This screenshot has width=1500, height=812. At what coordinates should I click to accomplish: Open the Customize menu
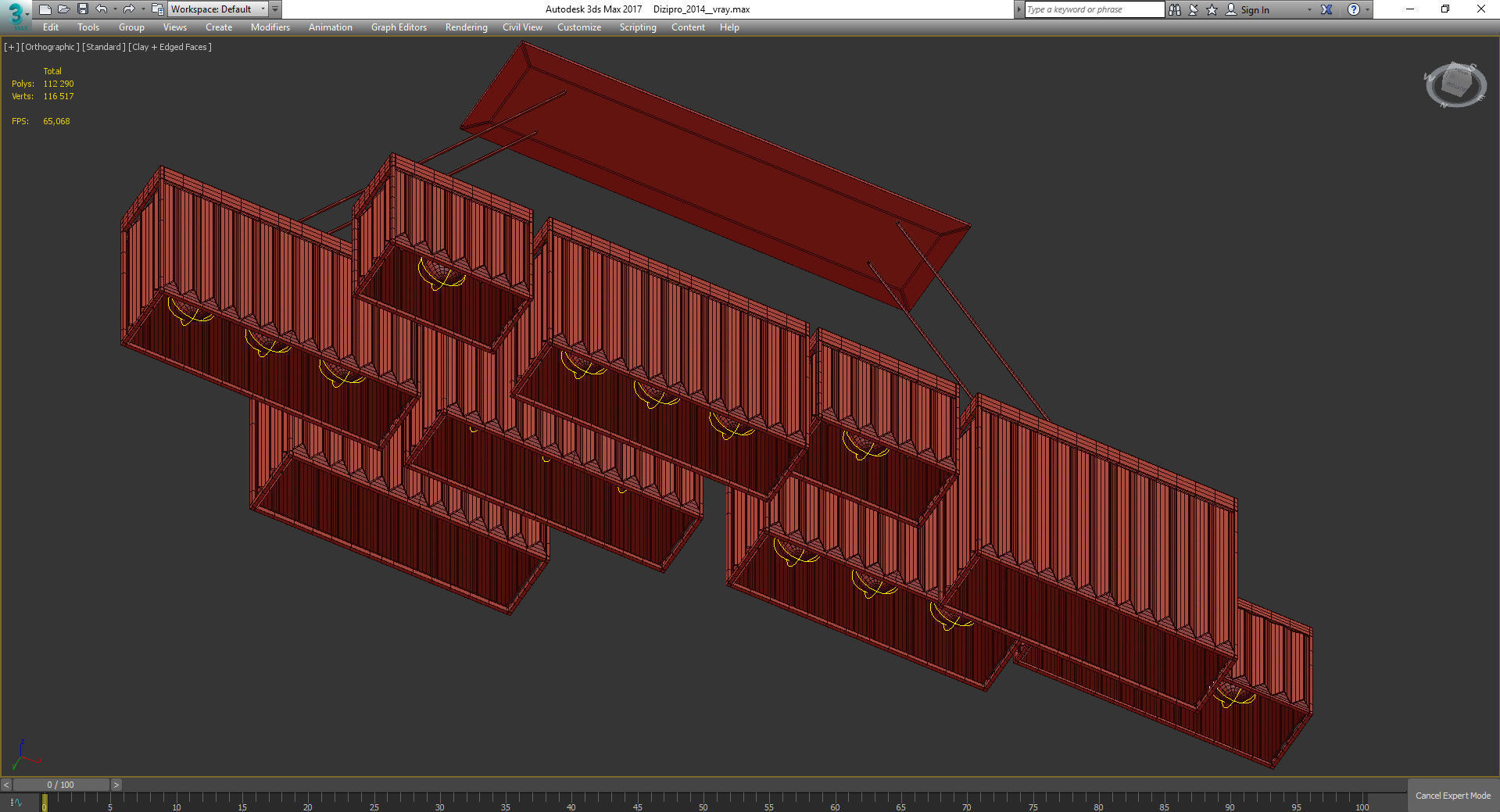pos(579,27)
